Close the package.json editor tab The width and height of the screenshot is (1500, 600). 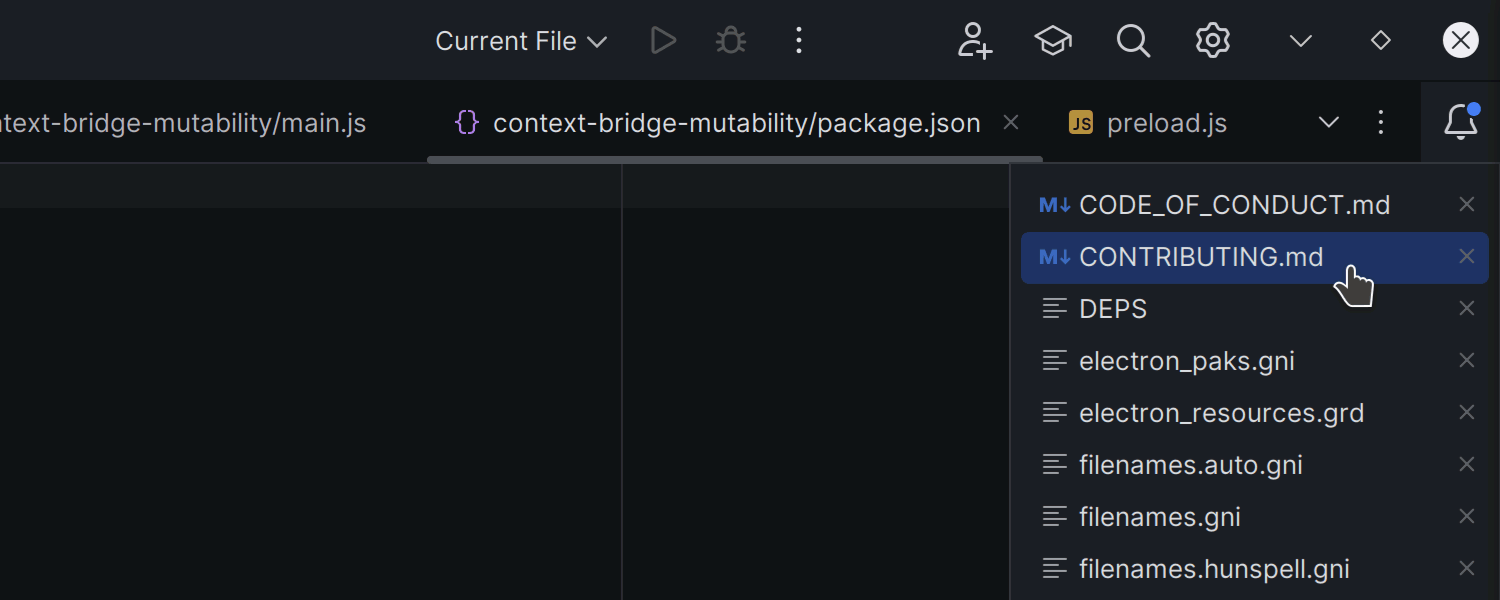tap(1010, 122)
